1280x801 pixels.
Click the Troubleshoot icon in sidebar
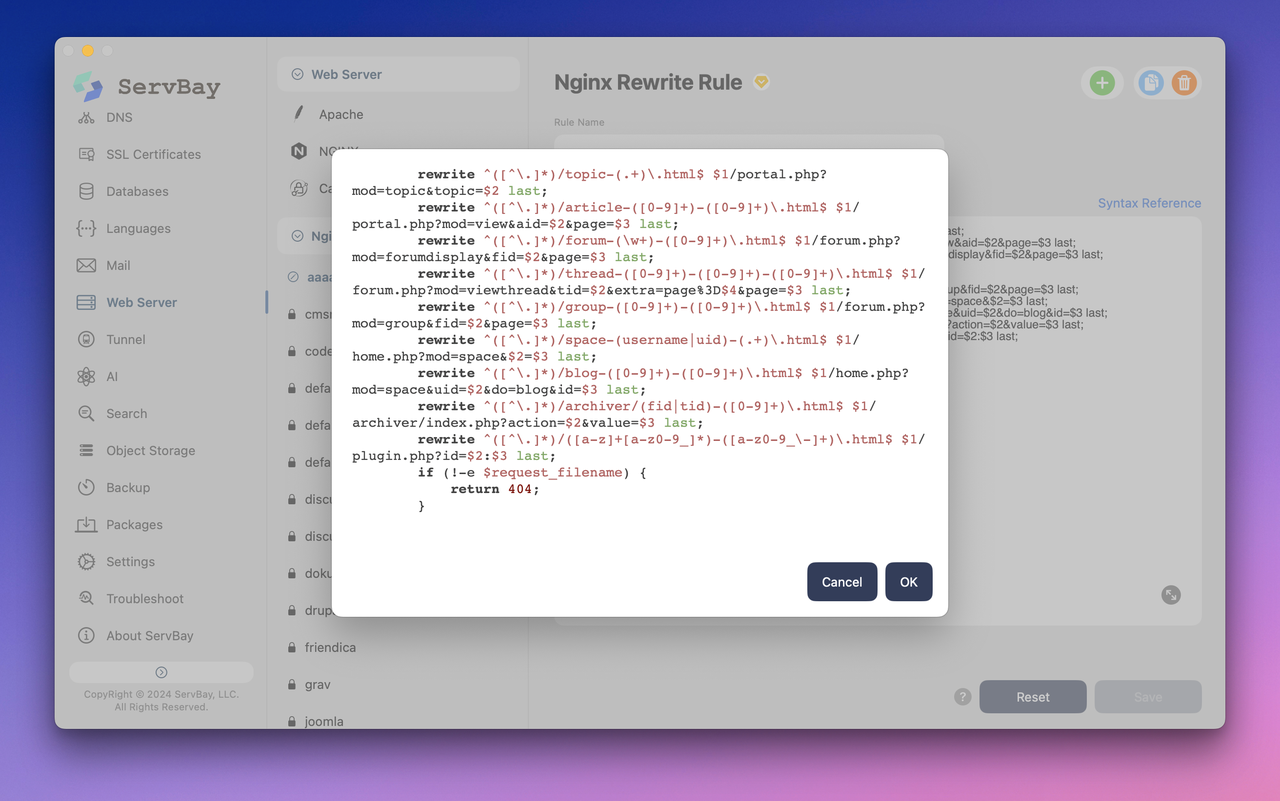click(x=86, y=598)
